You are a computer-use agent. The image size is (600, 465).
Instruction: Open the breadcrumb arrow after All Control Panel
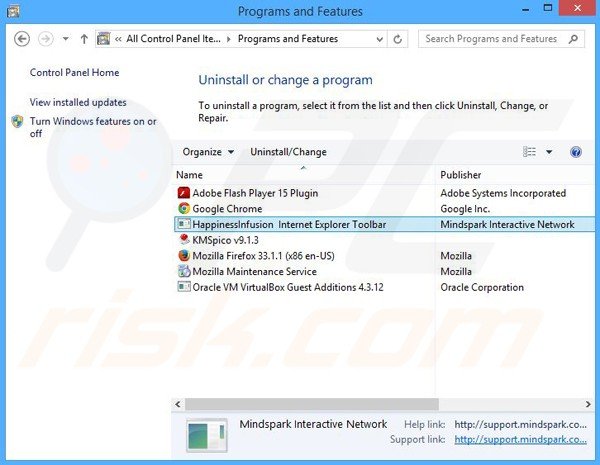coord(229,39)
